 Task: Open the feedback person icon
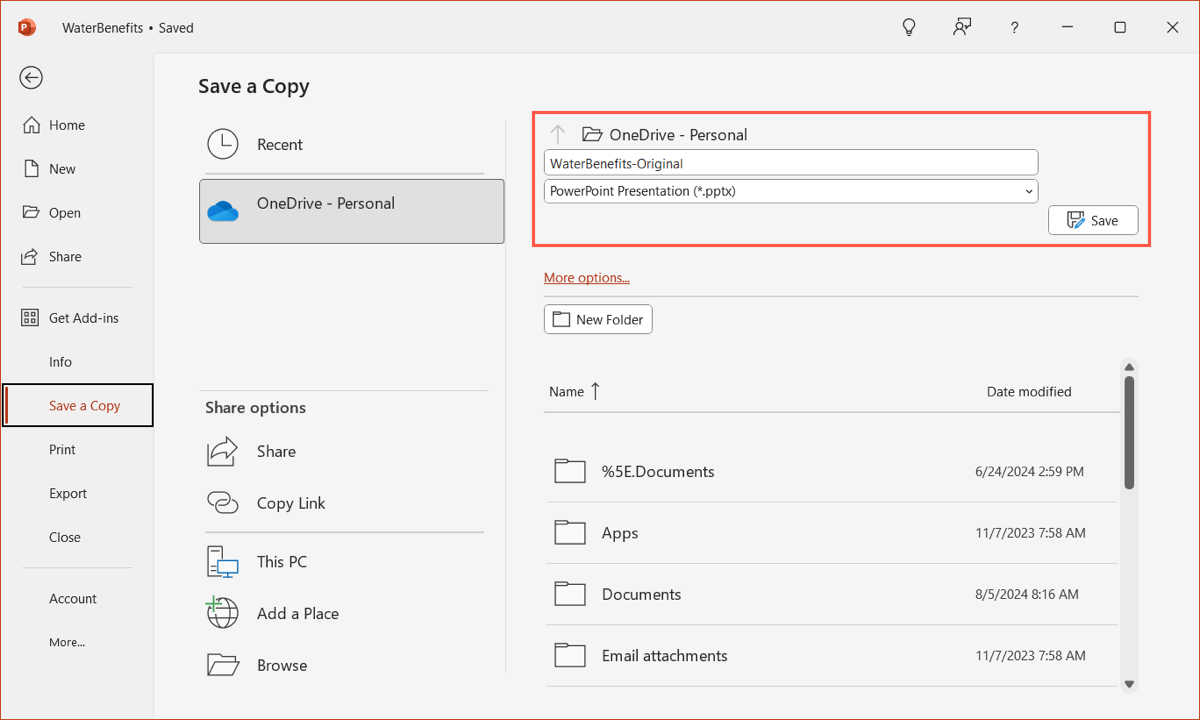click(962, 27)
